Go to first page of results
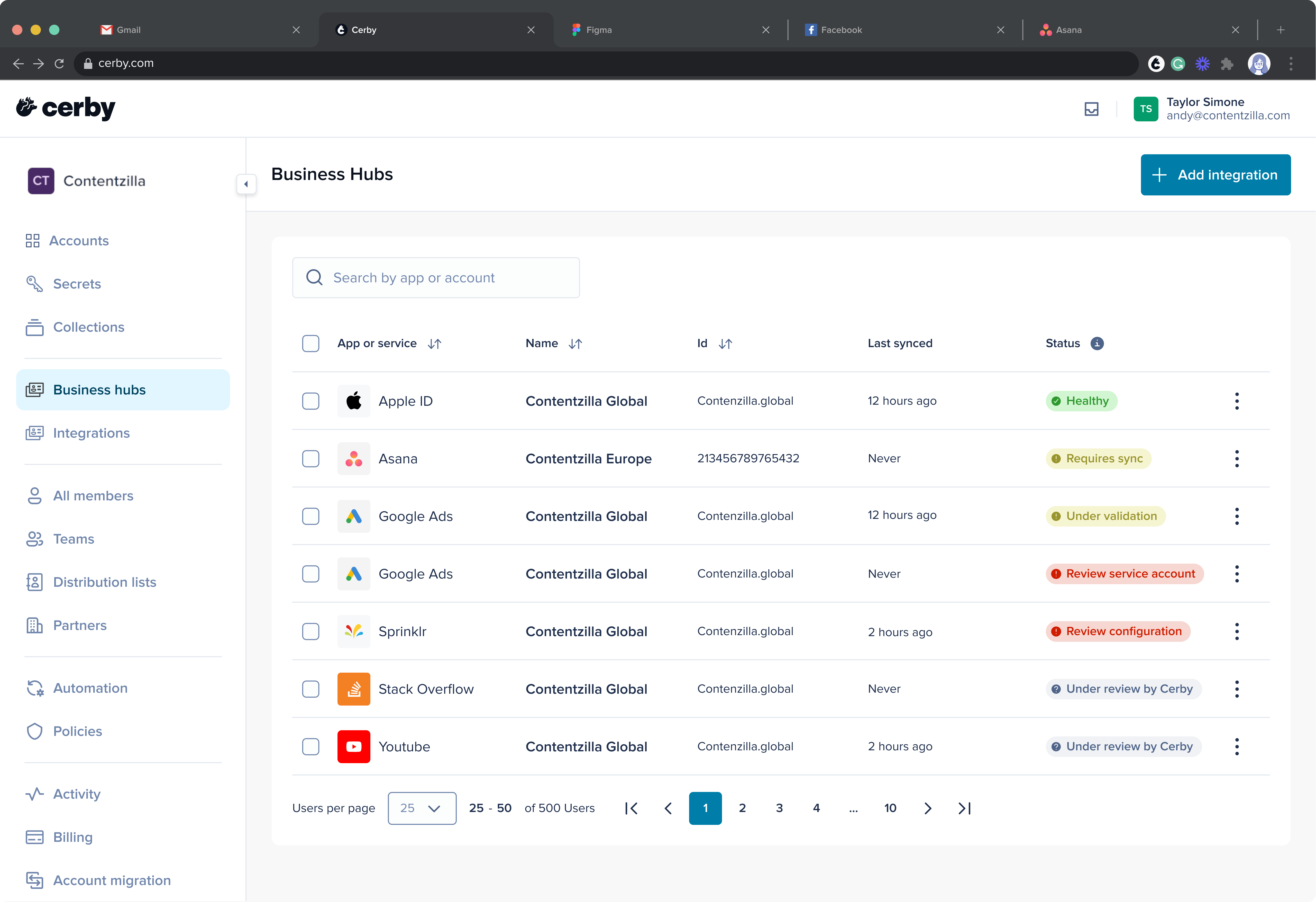 click(631, 808)
